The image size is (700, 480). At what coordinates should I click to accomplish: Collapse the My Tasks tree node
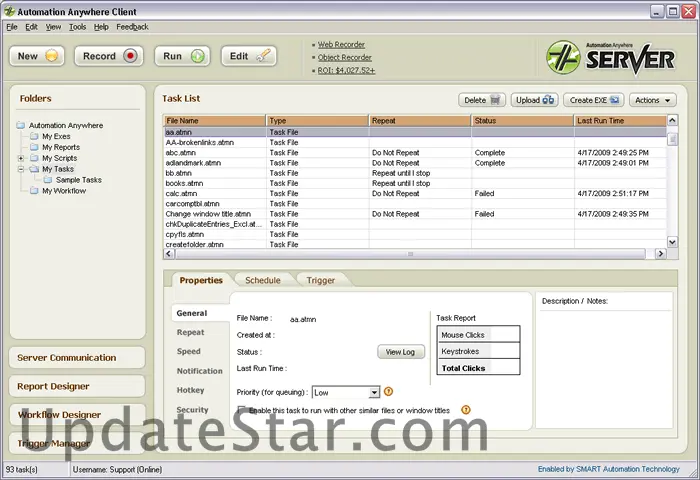(x=21, y=169)
